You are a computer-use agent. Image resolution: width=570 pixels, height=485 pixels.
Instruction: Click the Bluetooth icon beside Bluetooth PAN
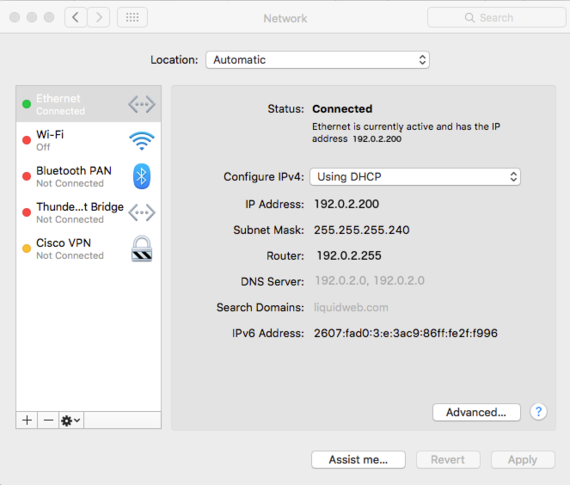[141, 176]
